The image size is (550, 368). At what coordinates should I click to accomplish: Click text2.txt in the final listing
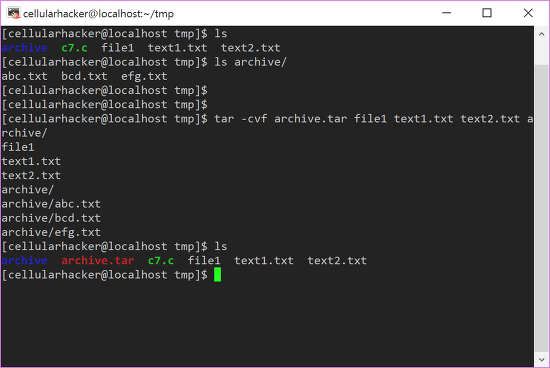click(337, 261)
